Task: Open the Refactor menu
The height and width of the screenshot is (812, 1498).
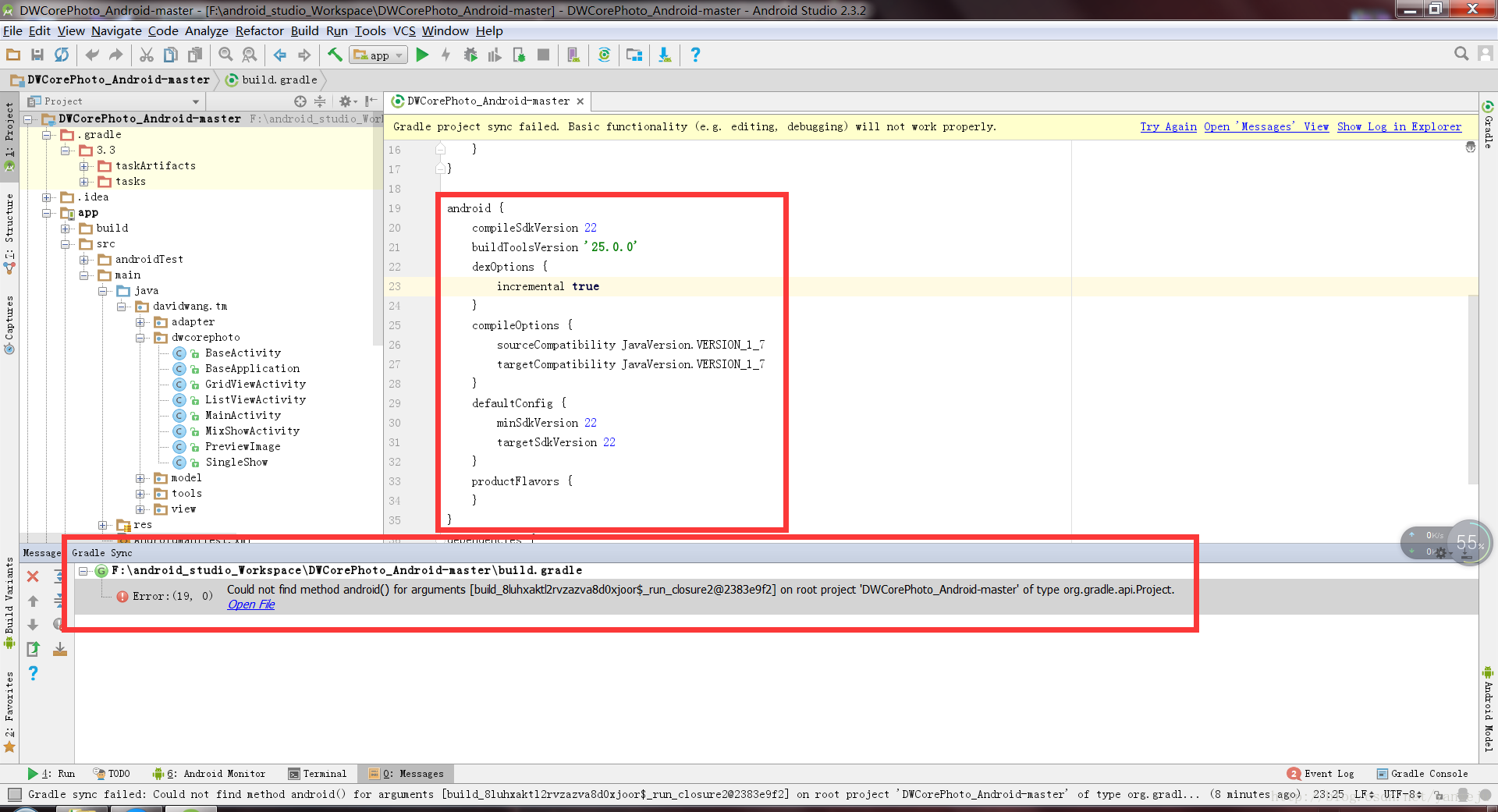Action: tap(260, 31)
